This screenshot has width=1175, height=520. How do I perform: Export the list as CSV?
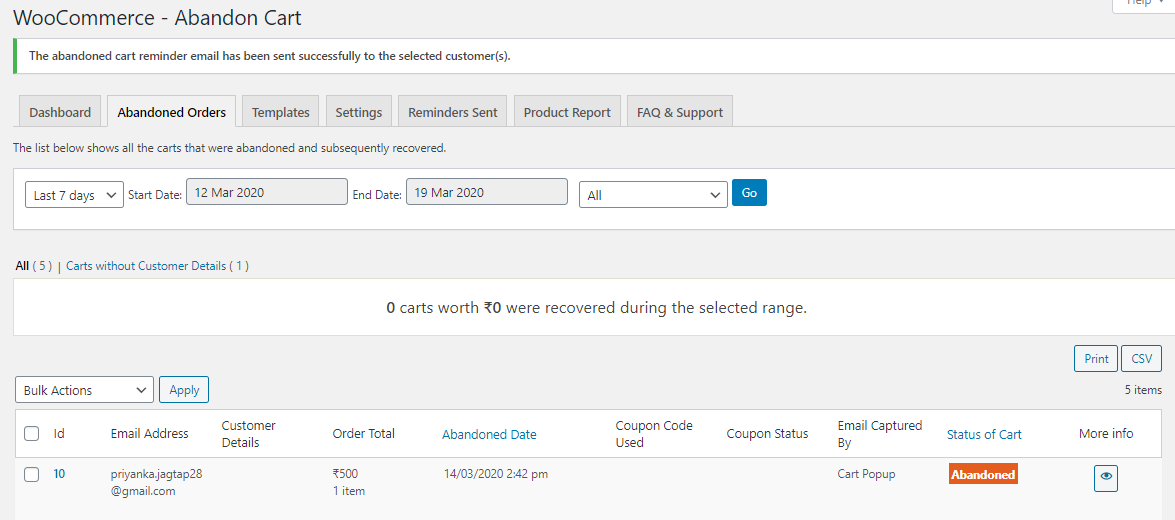(1141, 358)
